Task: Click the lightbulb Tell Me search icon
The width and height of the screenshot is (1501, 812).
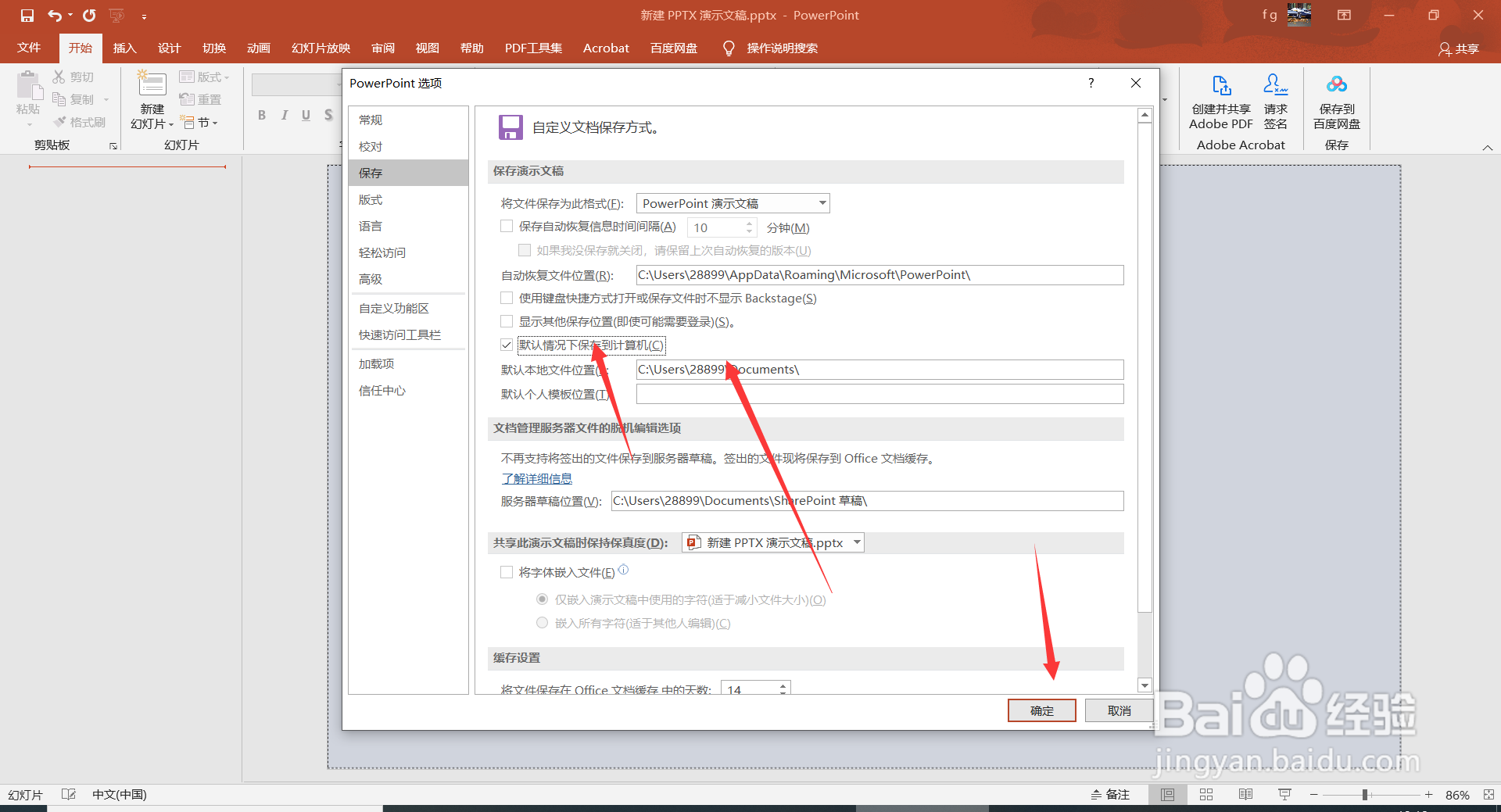Action: click(729, 48)
